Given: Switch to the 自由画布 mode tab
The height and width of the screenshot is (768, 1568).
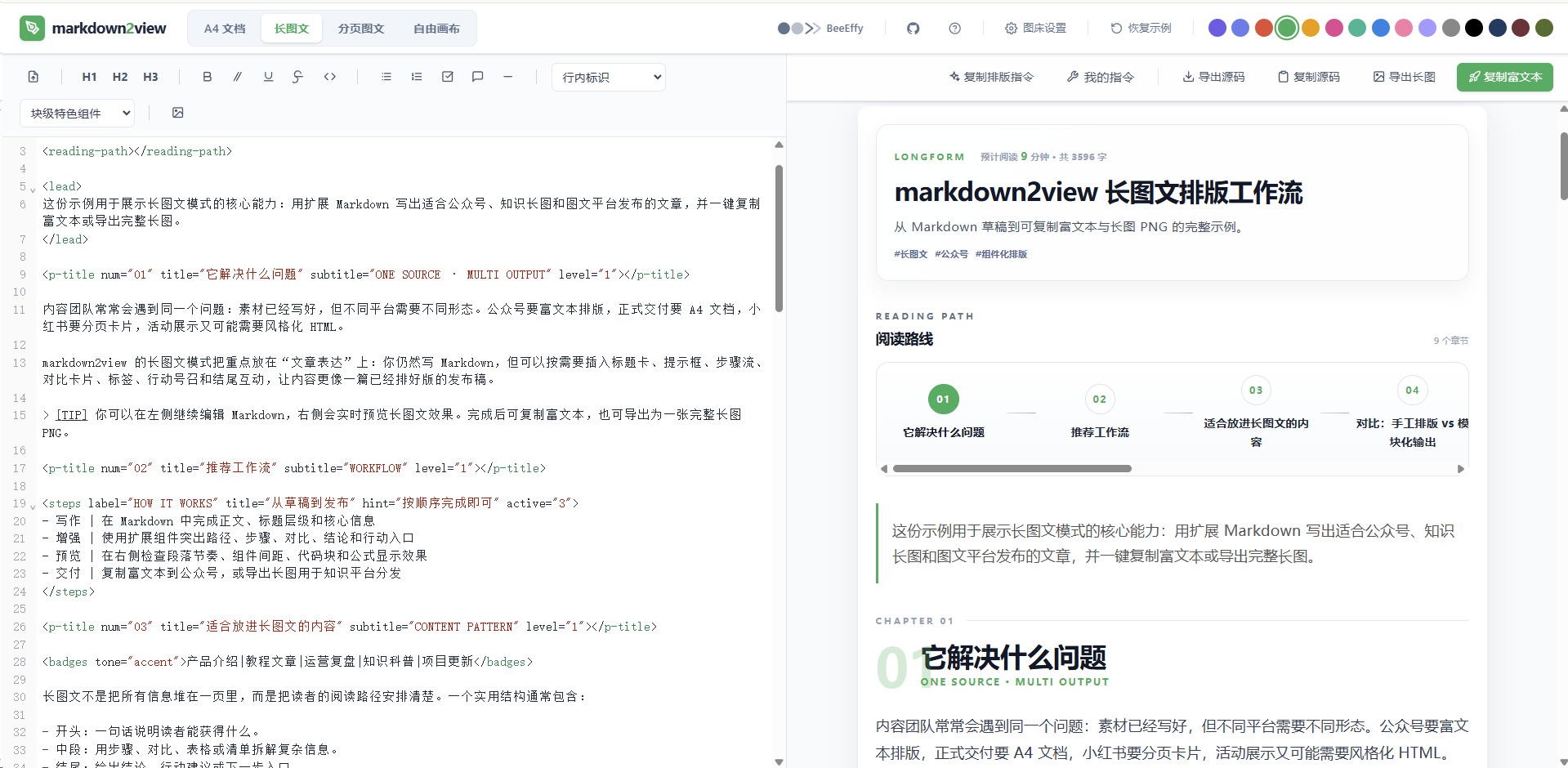Looking at the screenshot, I should click(x=436, y=29).
